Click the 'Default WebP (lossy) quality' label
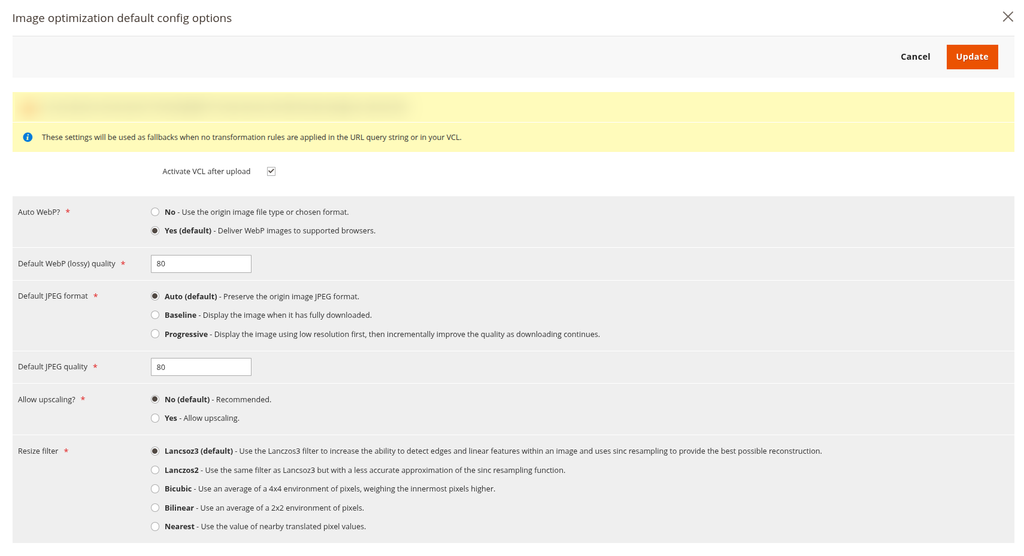Screen dimensions: 1024x556 (x=67, y=264)
